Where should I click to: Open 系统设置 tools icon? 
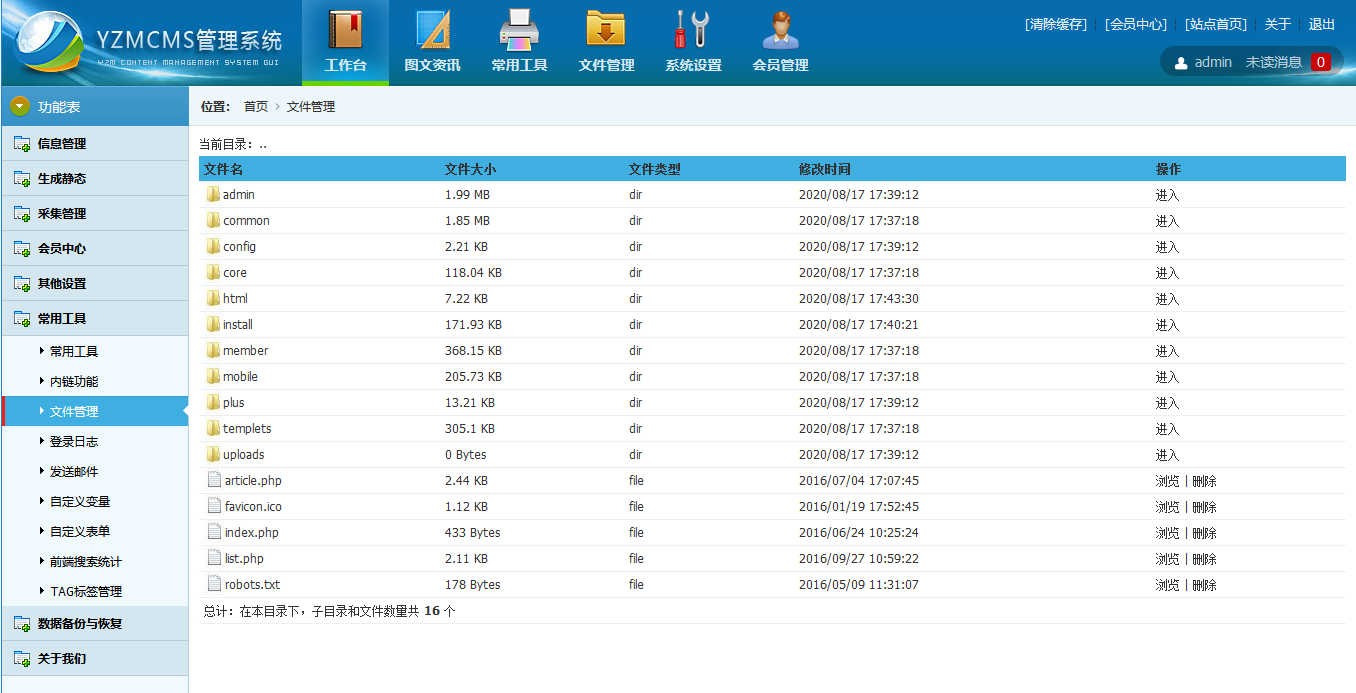692,30
